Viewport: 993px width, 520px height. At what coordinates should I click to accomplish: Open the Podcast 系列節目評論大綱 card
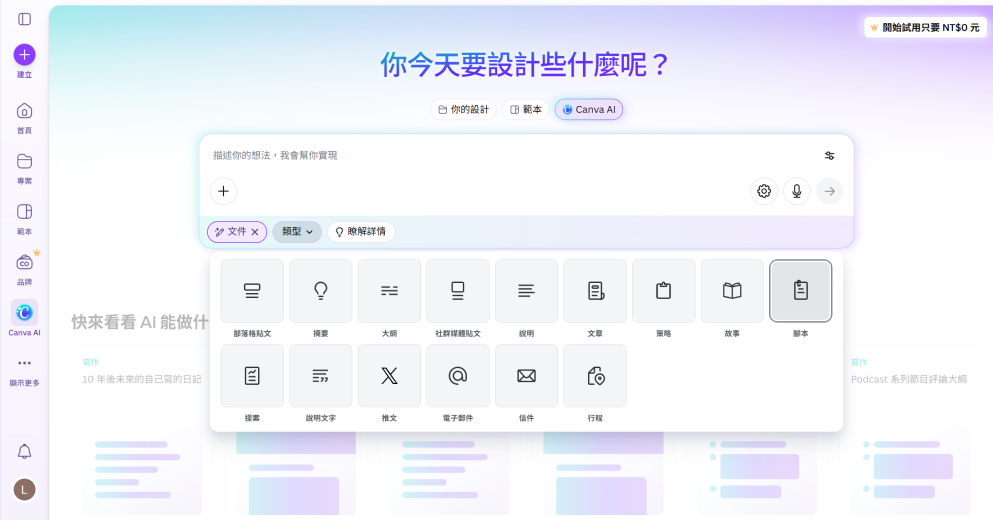click(x=909, y=431)
